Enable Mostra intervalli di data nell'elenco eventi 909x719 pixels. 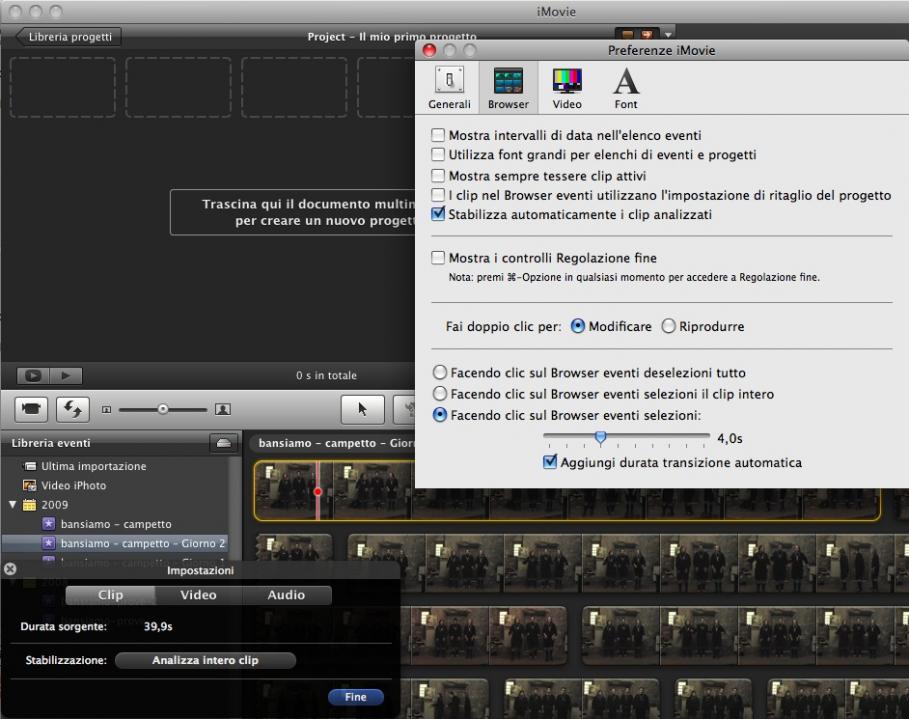[438, 135]
